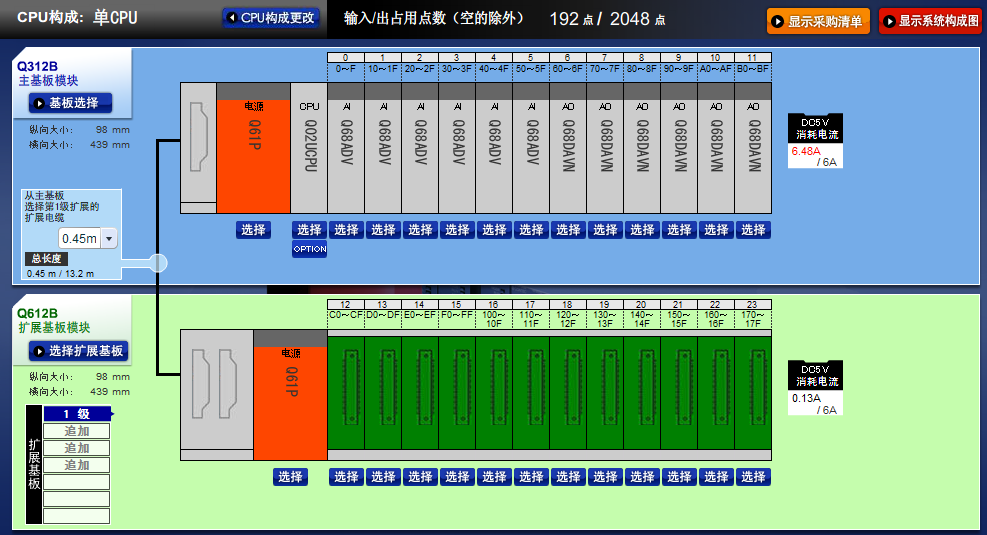Click the first 追加 entry to add extension base
This screenshot has height=535, width=987.
point(77,431)
